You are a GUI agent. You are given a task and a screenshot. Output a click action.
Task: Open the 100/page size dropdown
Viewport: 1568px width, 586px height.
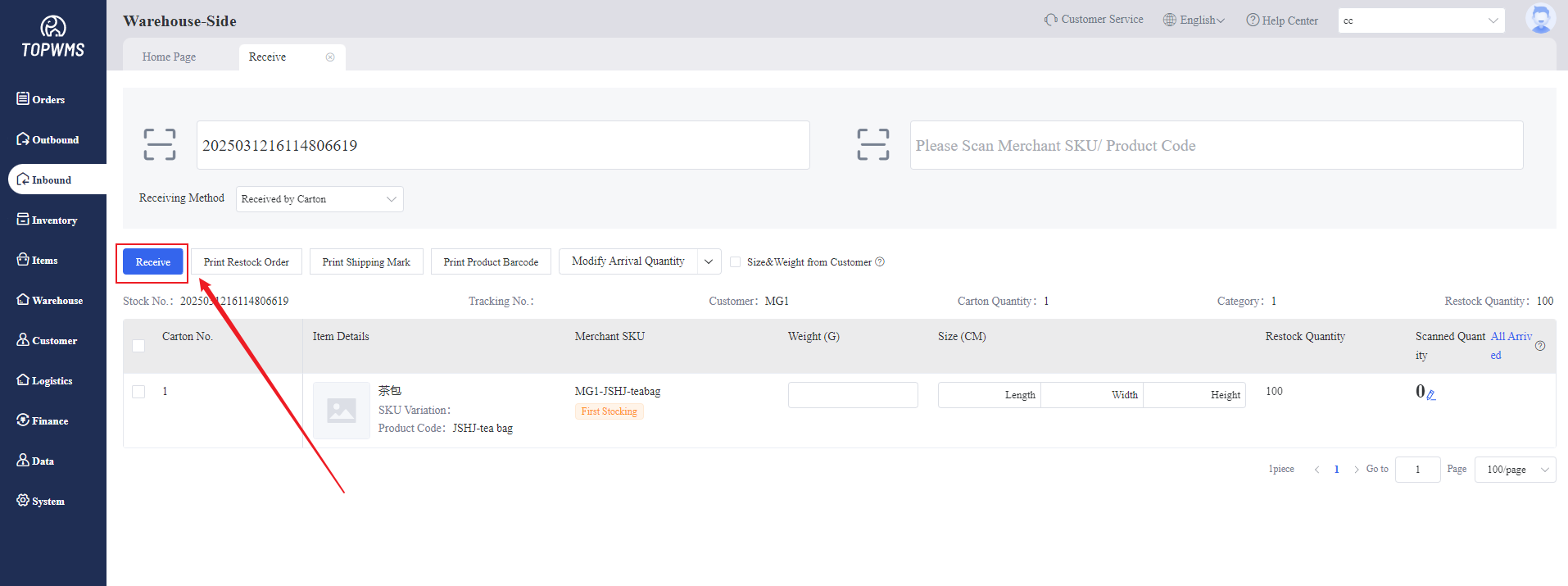(1514, 470)
